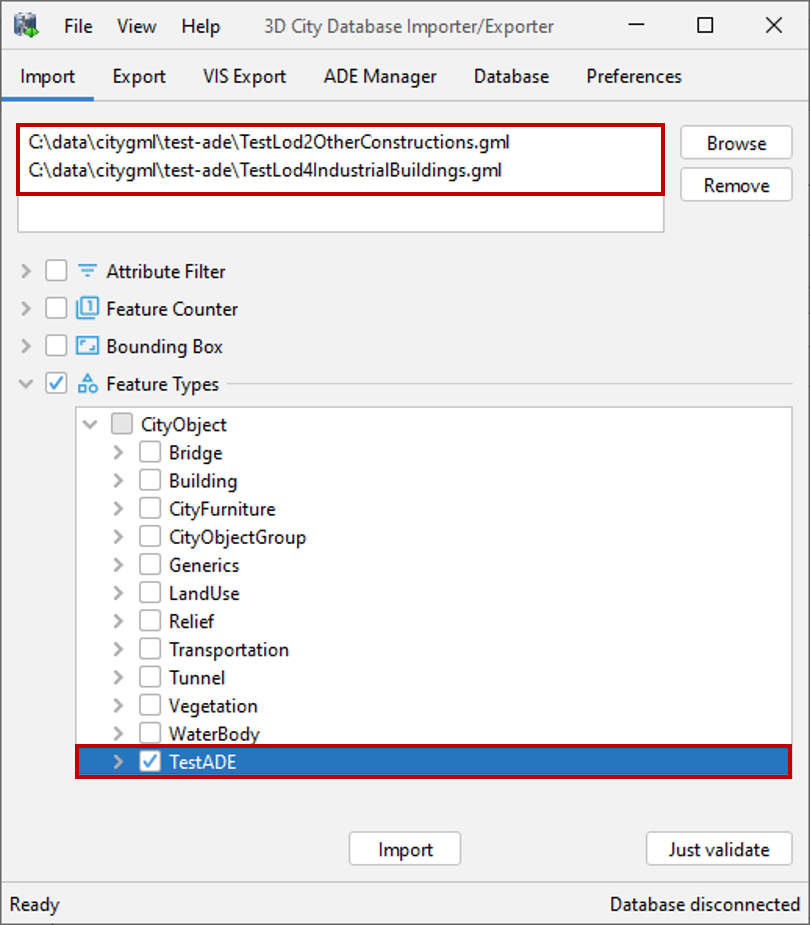Select the LandUse tree row label

(204, 593)
